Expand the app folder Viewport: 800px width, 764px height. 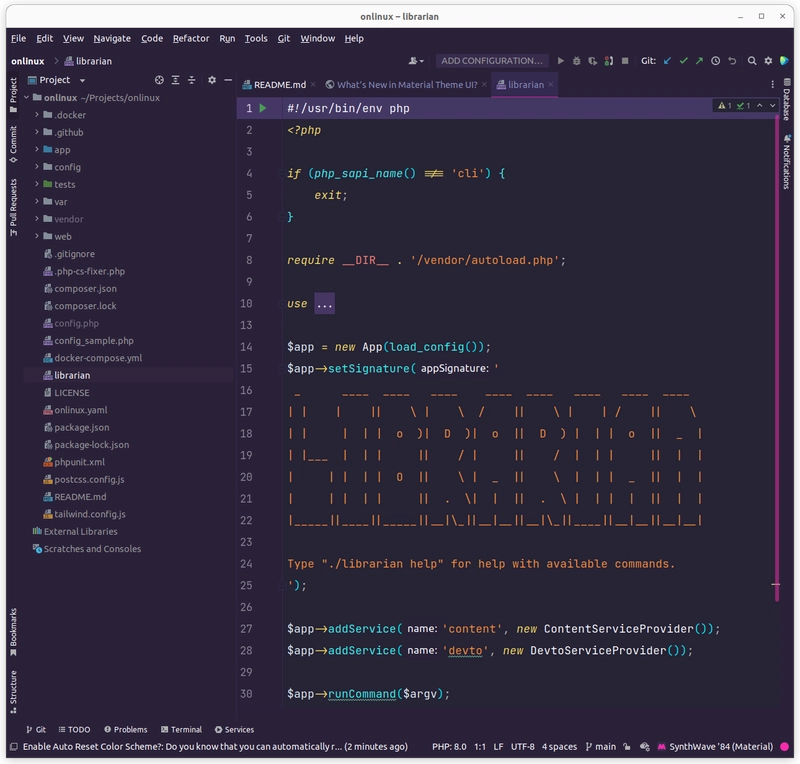tap(37, 150)
